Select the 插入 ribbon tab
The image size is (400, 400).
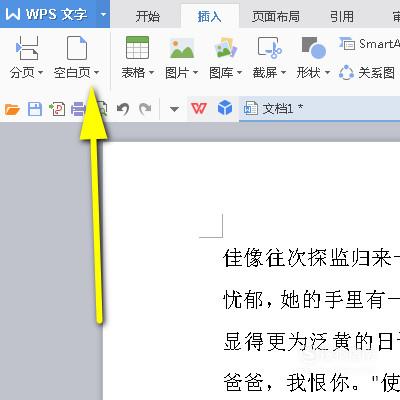[209, 16]
